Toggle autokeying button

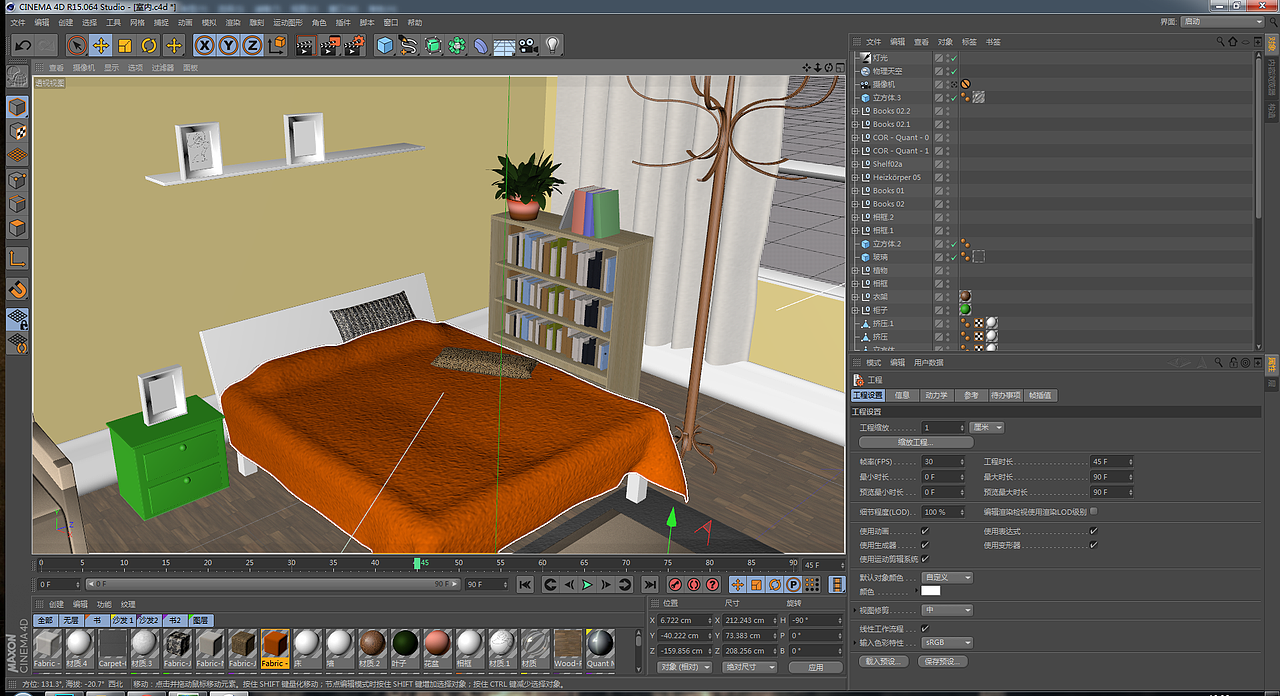693,584
